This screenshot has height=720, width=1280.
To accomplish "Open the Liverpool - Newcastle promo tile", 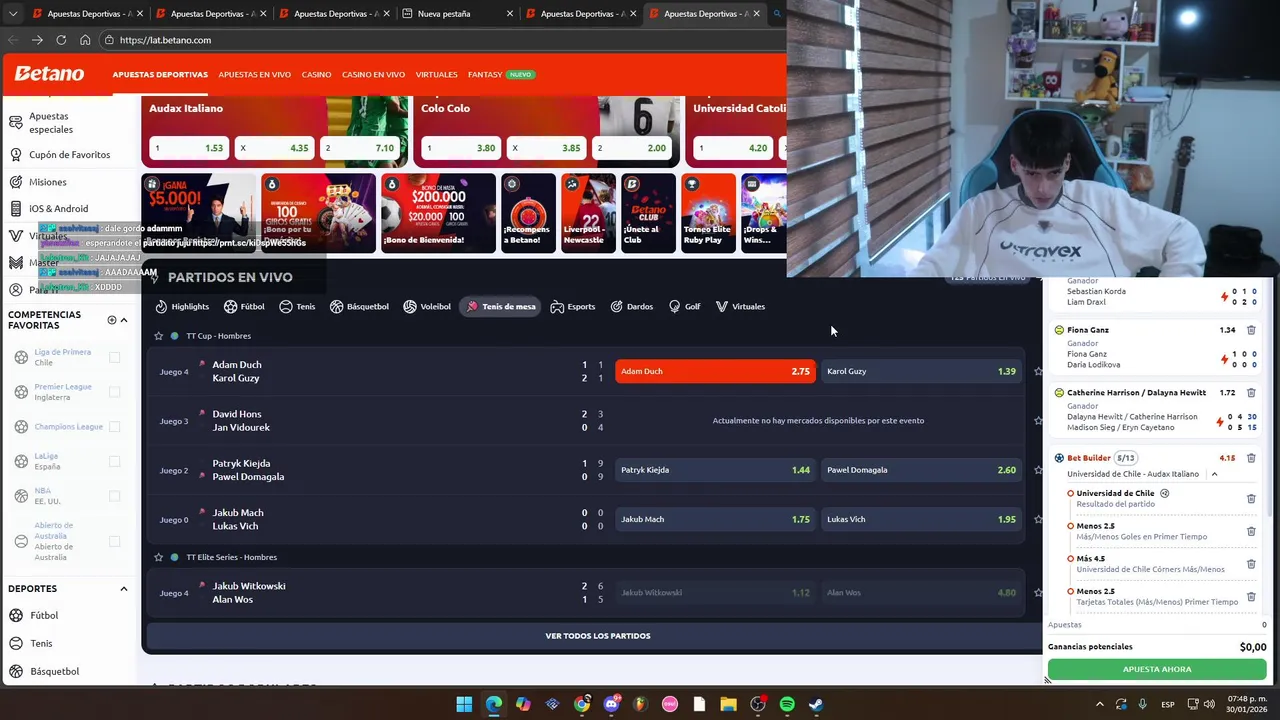I will click(588, 213).
